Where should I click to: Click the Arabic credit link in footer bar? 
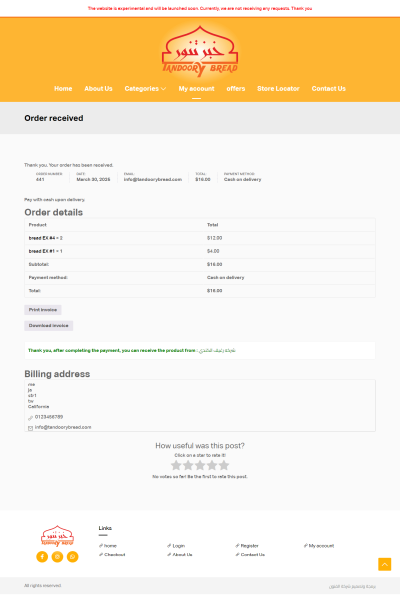click(352, 586)
